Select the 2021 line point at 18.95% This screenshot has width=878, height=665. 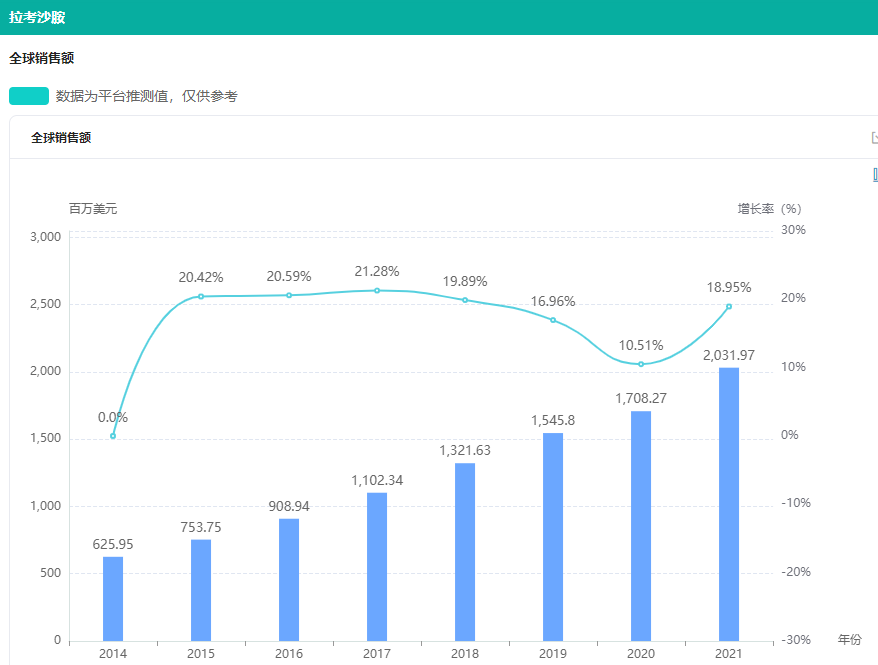[x=729, y=306]
